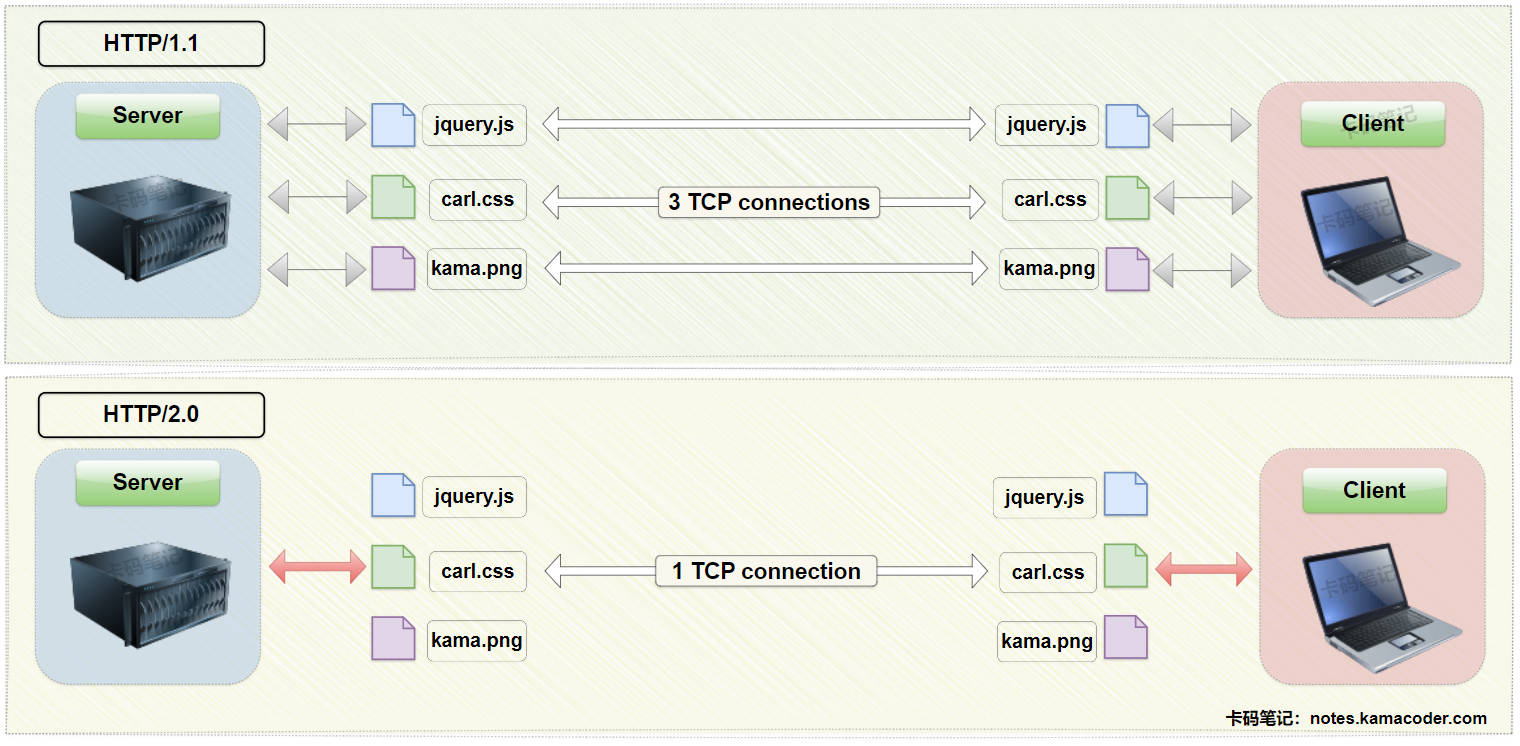Click the kama.png label on the HTTP/1.1 client side
Screen dimensions: 1520x746
(x=1049, y=269)
